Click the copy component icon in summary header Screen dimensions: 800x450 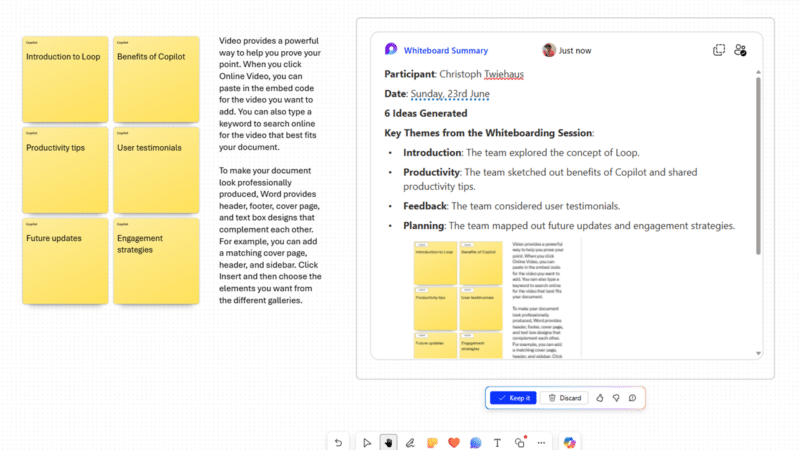[719, 49]
